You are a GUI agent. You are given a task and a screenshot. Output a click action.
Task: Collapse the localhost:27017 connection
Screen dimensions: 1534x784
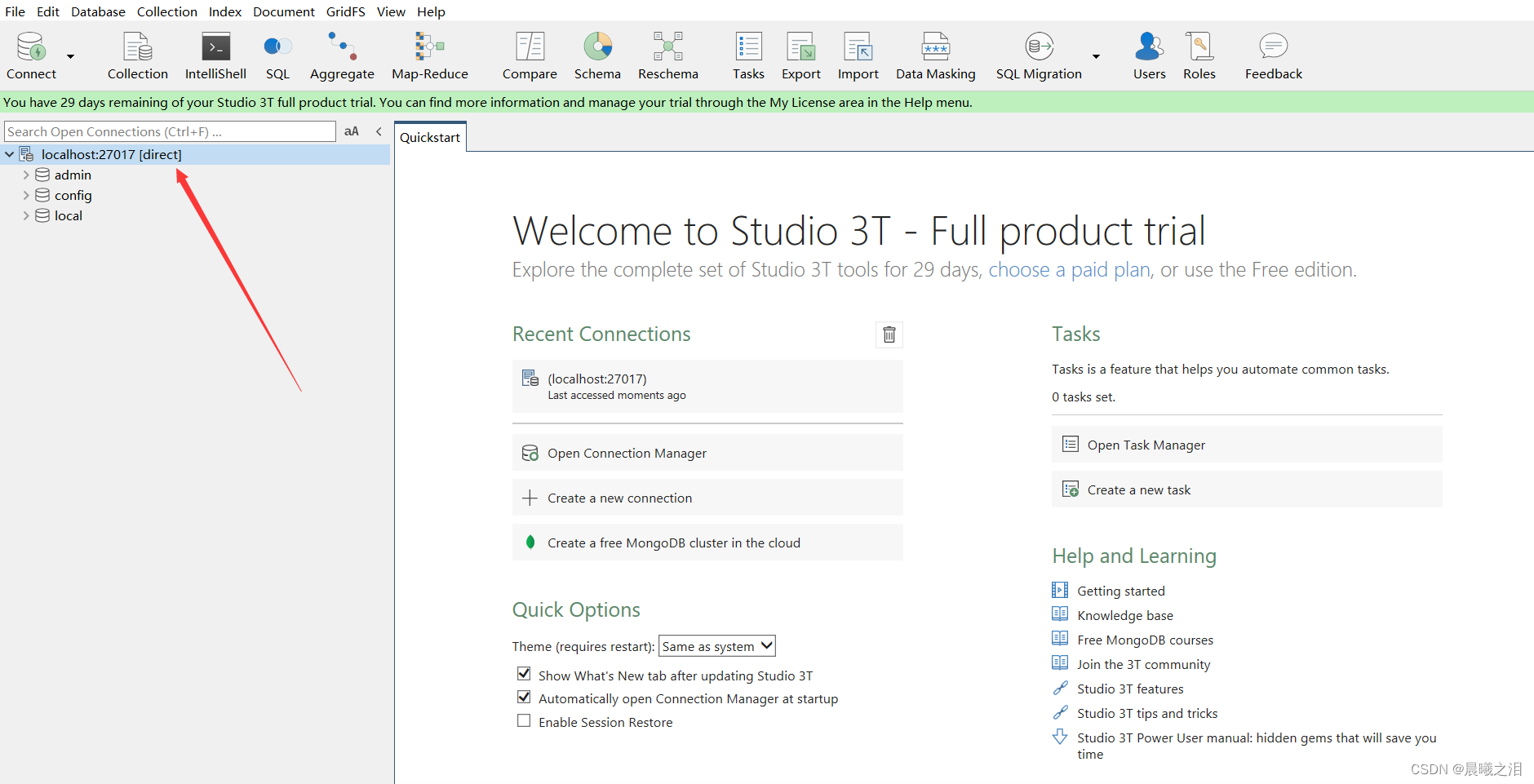9,153
